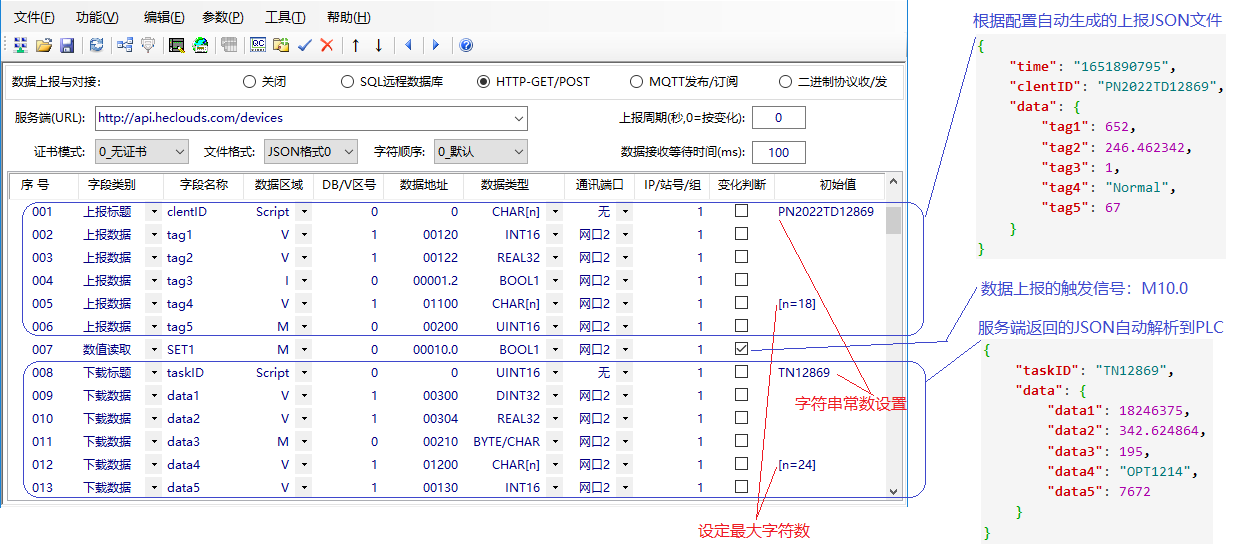Click the 上报周期 input field
The width and height of the screenshot is (1235, 551).
click(x=779, y=118)
